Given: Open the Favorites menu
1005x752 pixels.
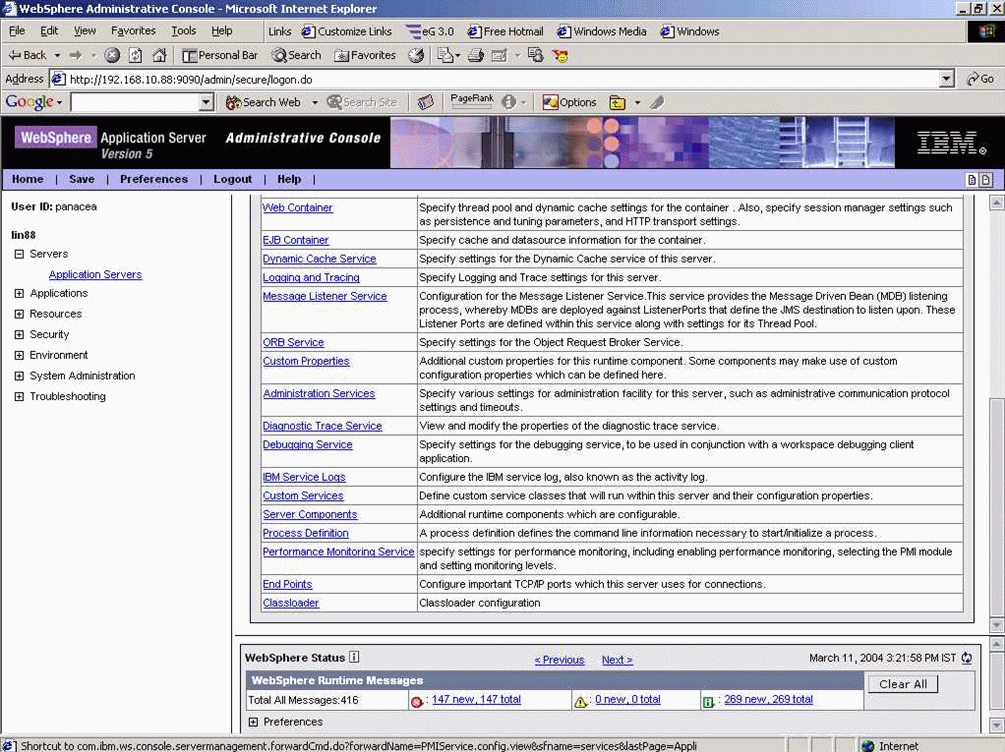Looking at the screenshot, I should pos(133,31).
